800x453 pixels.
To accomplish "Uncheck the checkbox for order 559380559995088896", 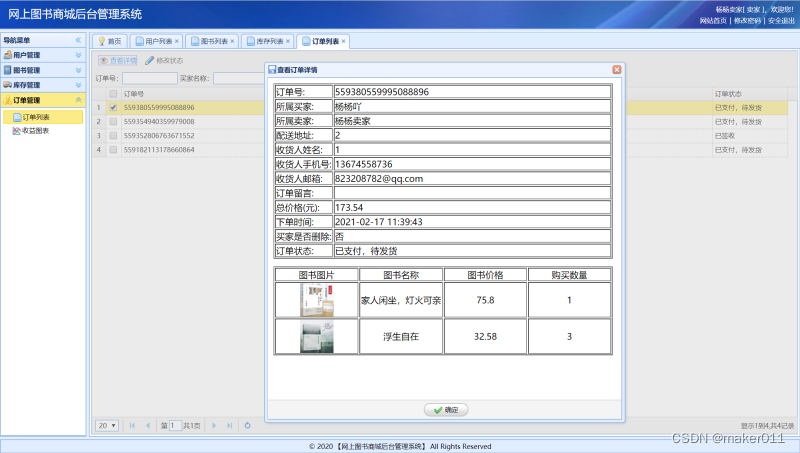I will coord(113,107).
